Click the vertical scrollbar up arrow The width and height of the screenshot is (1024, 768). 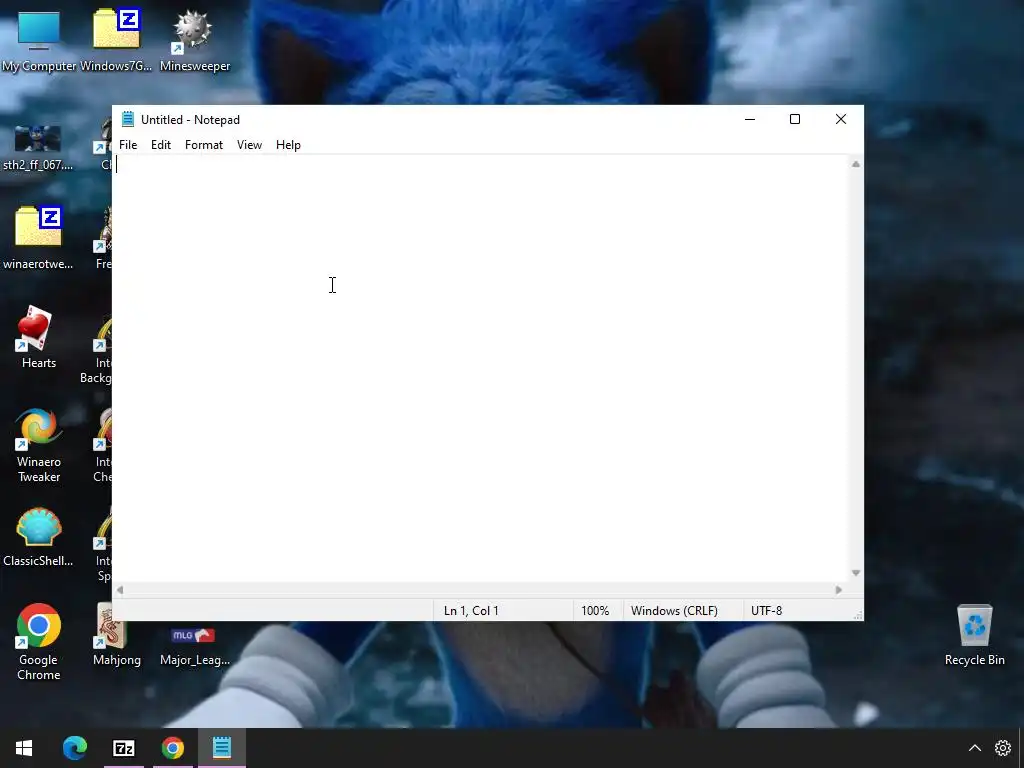tap(856, 165)
